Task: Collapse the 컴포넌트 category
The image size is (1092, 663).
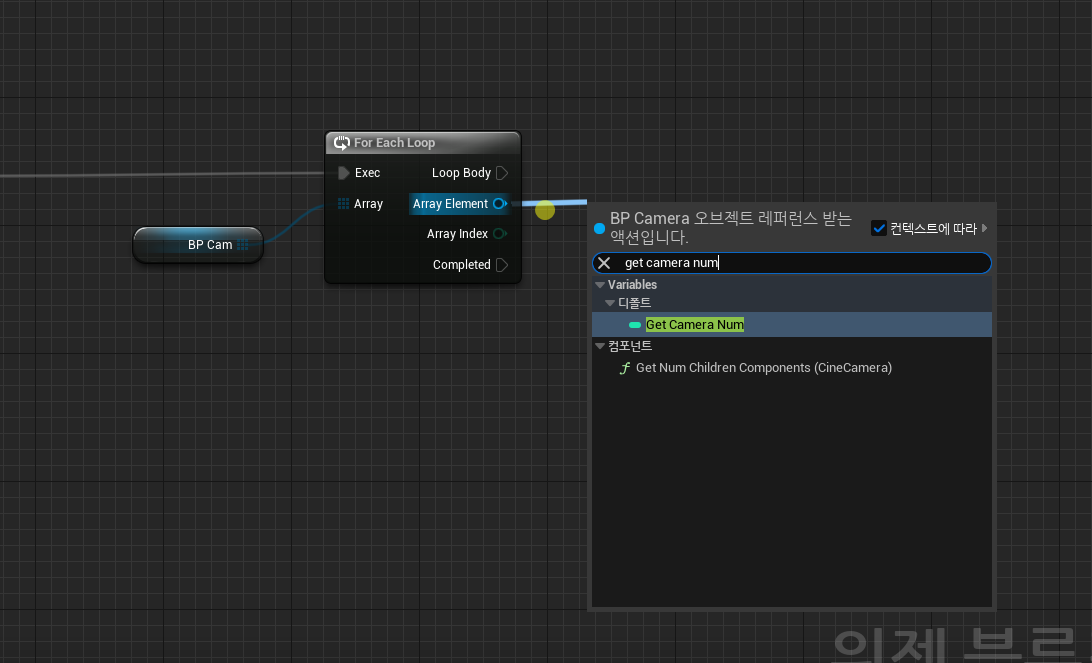Action: tap(600, 346)
